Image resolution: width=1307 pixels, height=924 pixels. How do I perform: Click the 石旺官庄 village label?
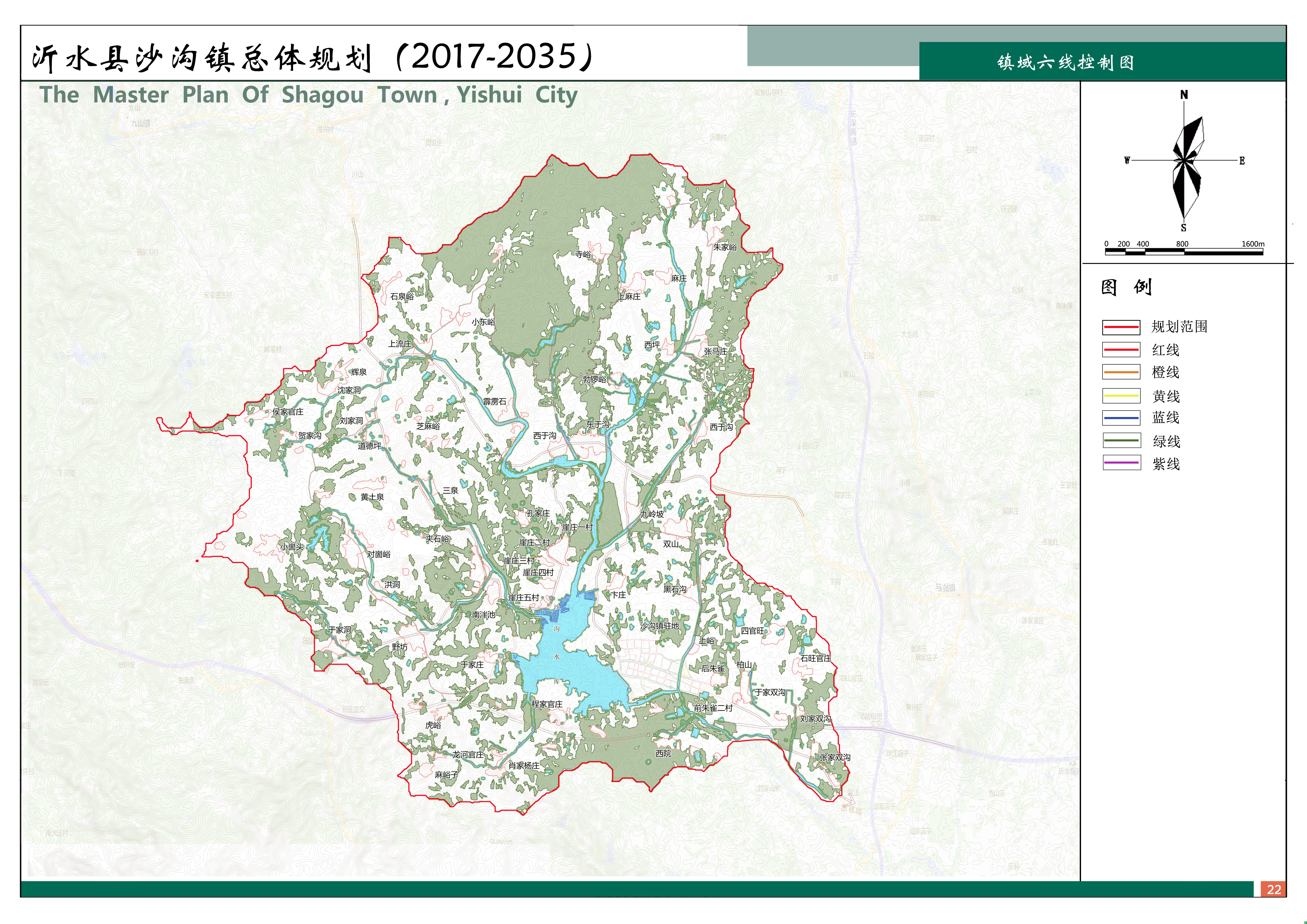816,659
